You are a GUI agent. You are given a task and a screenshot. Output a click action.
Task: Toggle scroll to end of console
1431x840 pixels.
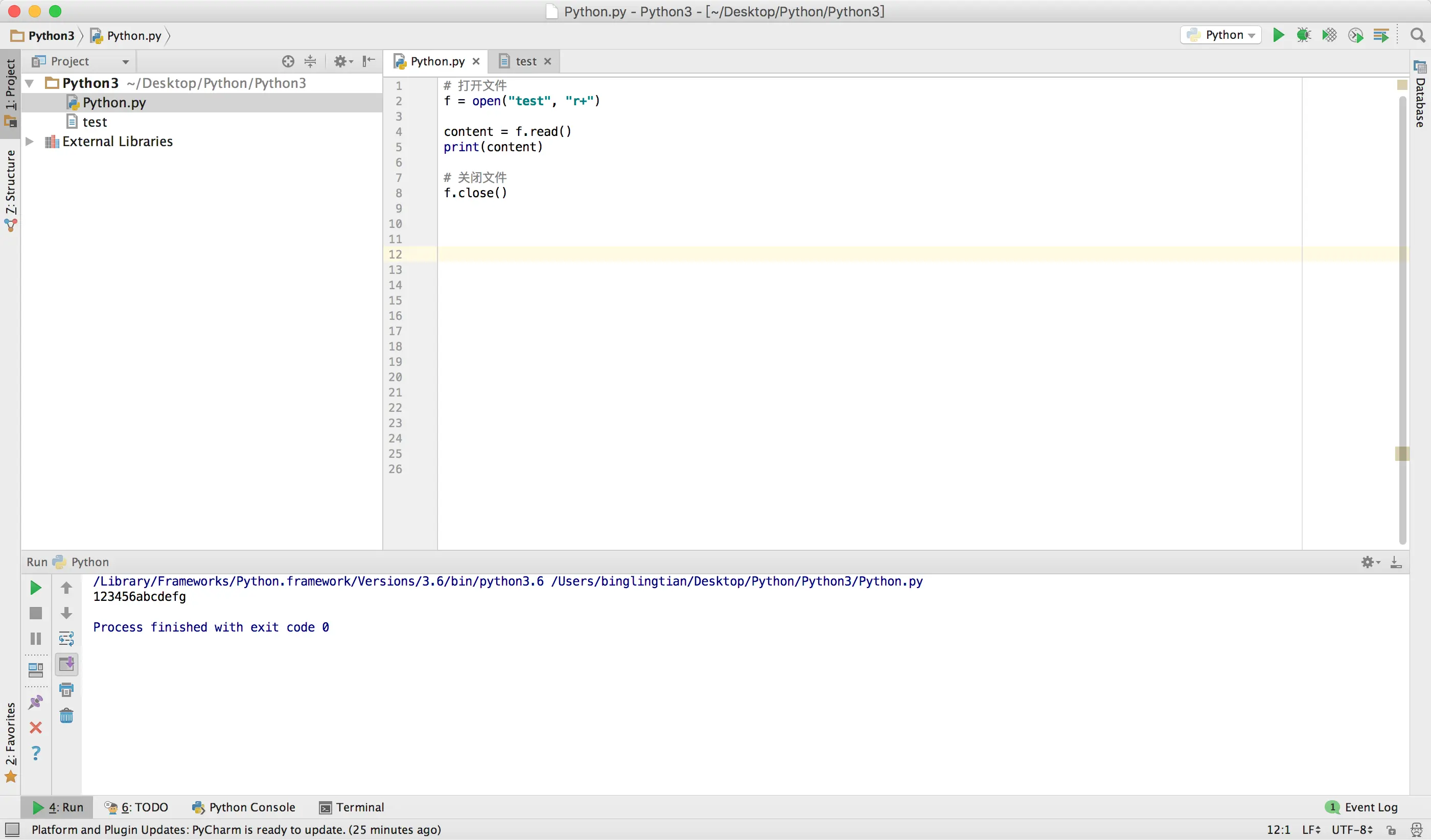point(66,664)
